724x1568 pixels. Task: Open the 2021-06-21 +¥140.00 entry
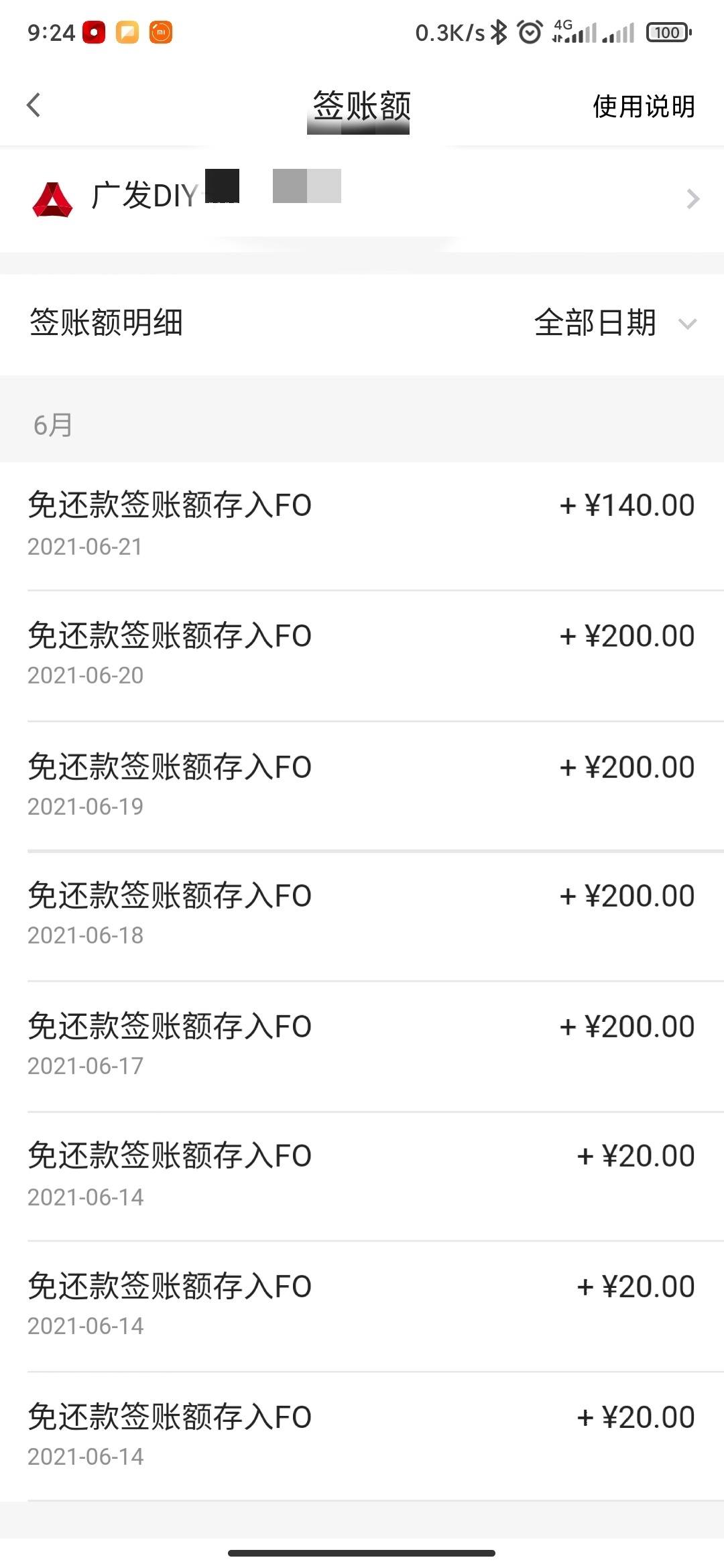coord(362,526)
